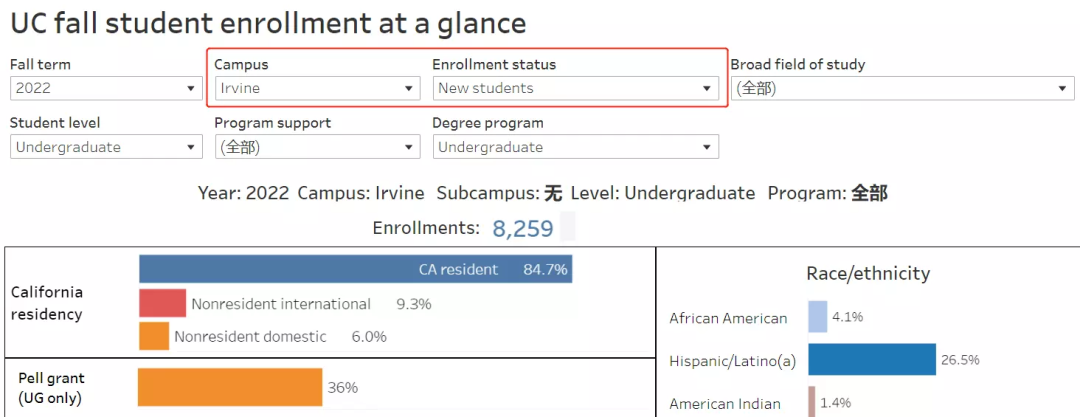1080x417 pixels.
Task: Expand the Campus dropdown showing Irvine
Action: 316,88
